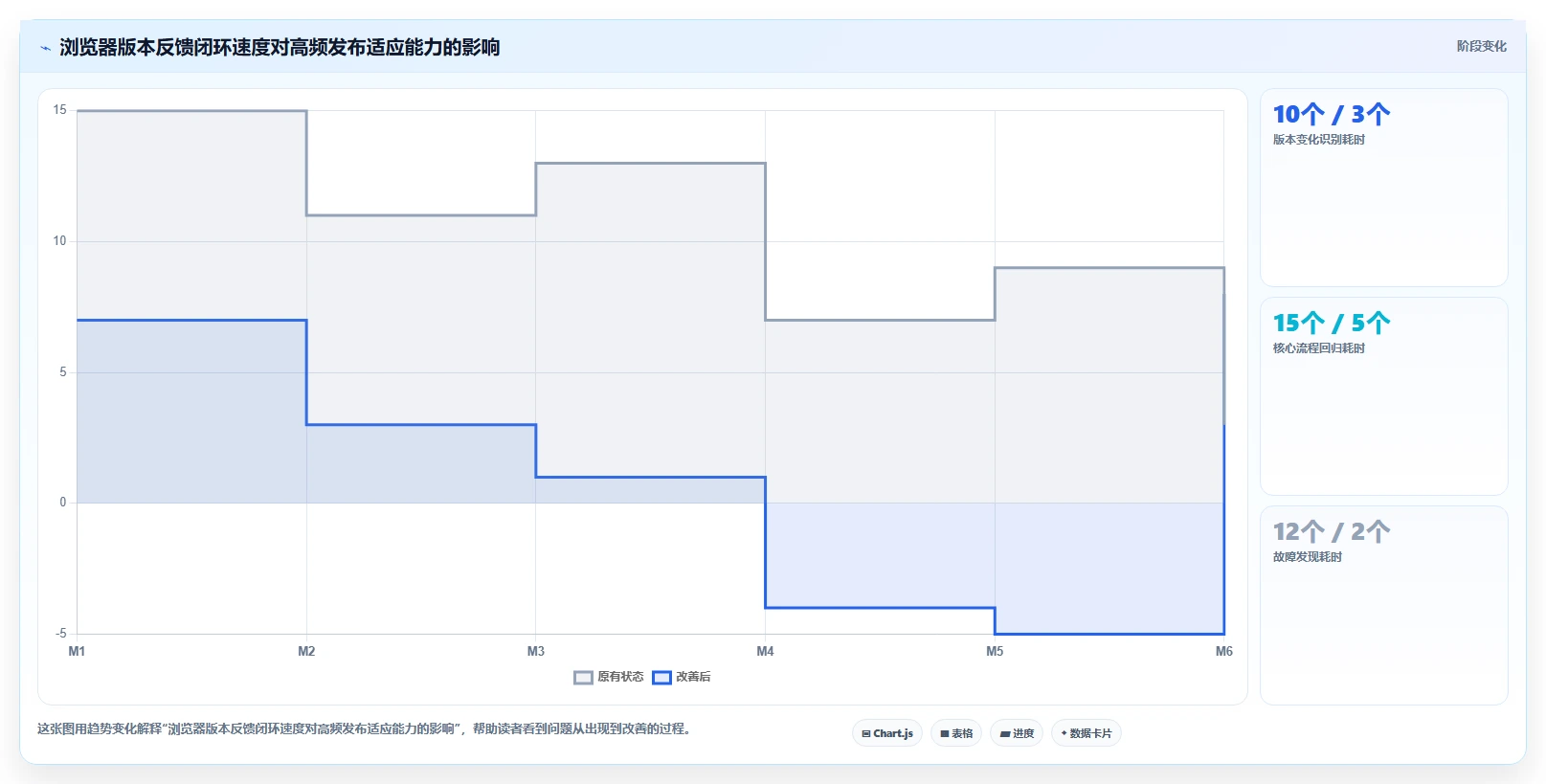Click the M1 axis label

(x=77, y=651)
